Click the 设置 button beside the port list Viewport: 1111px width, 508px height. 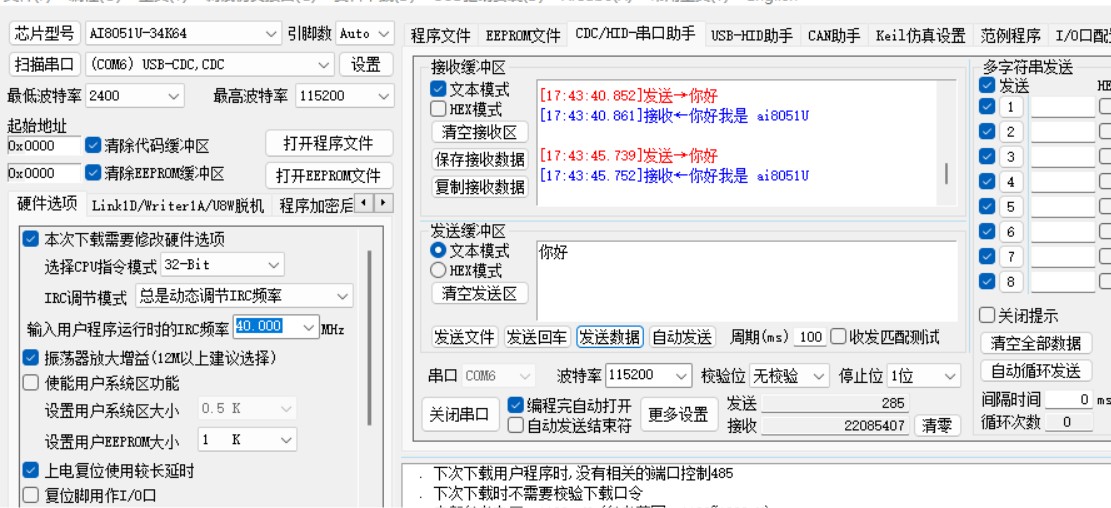[x=366, y=64]
